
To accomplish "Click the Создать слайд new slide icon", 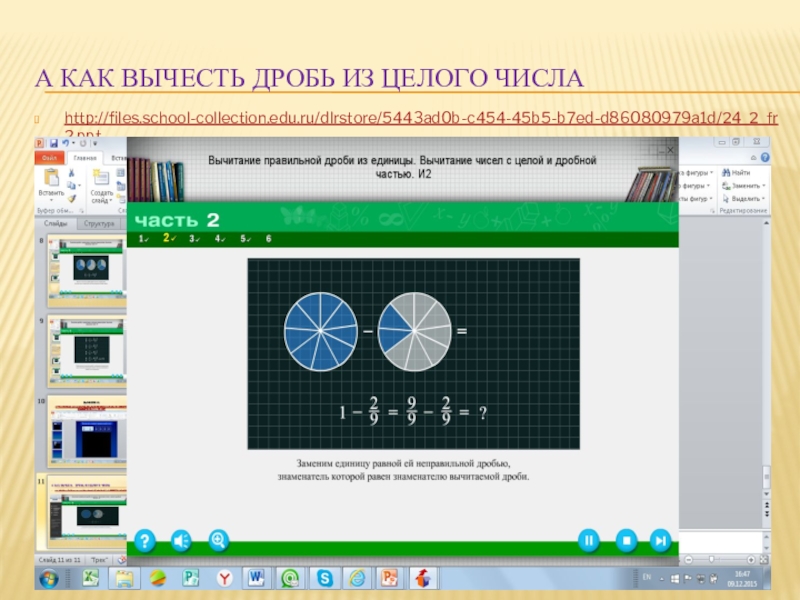I will pos(101,178).
